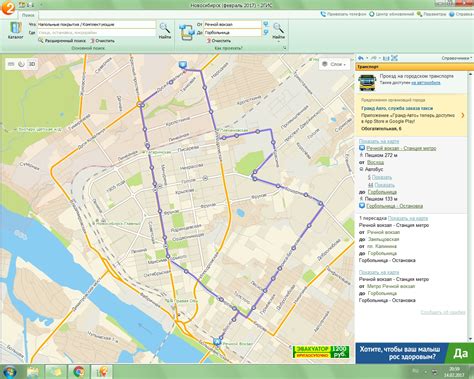
Task: Click the forward arrow in the directory panel
Action: pos(373,58)
